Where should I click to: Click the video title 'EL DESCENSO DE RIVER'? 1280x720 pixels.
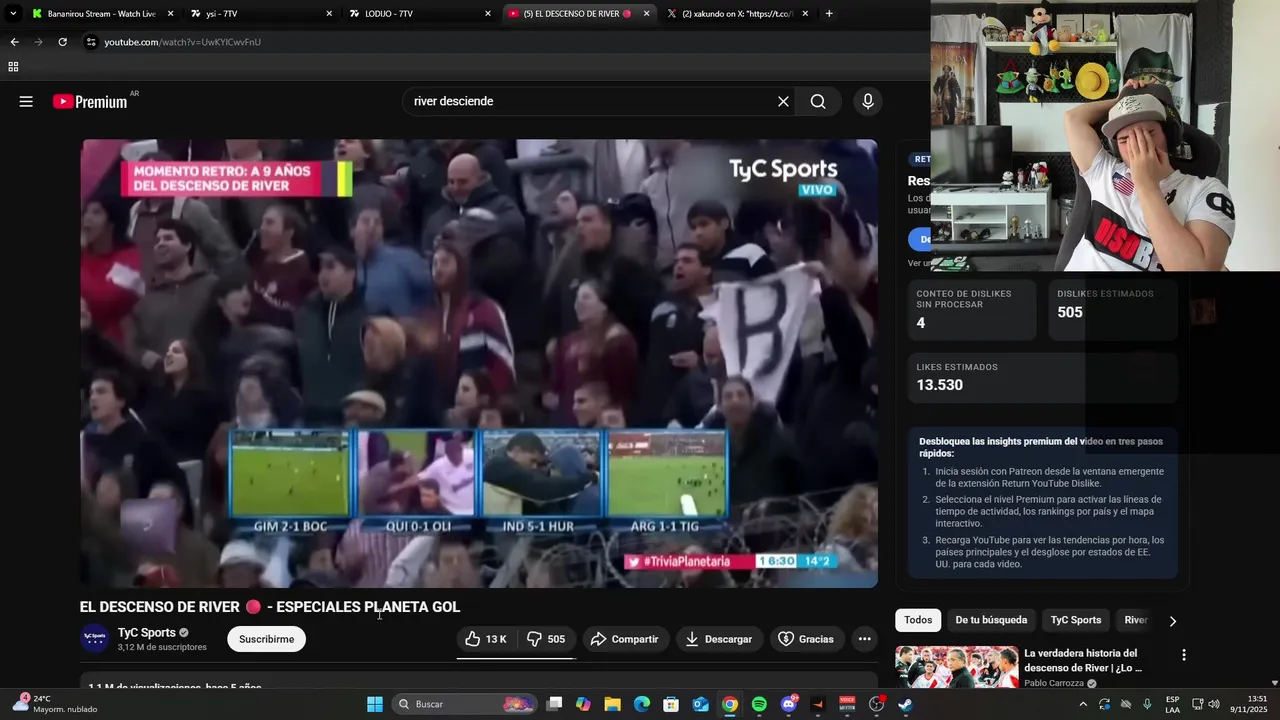point(270,607)
